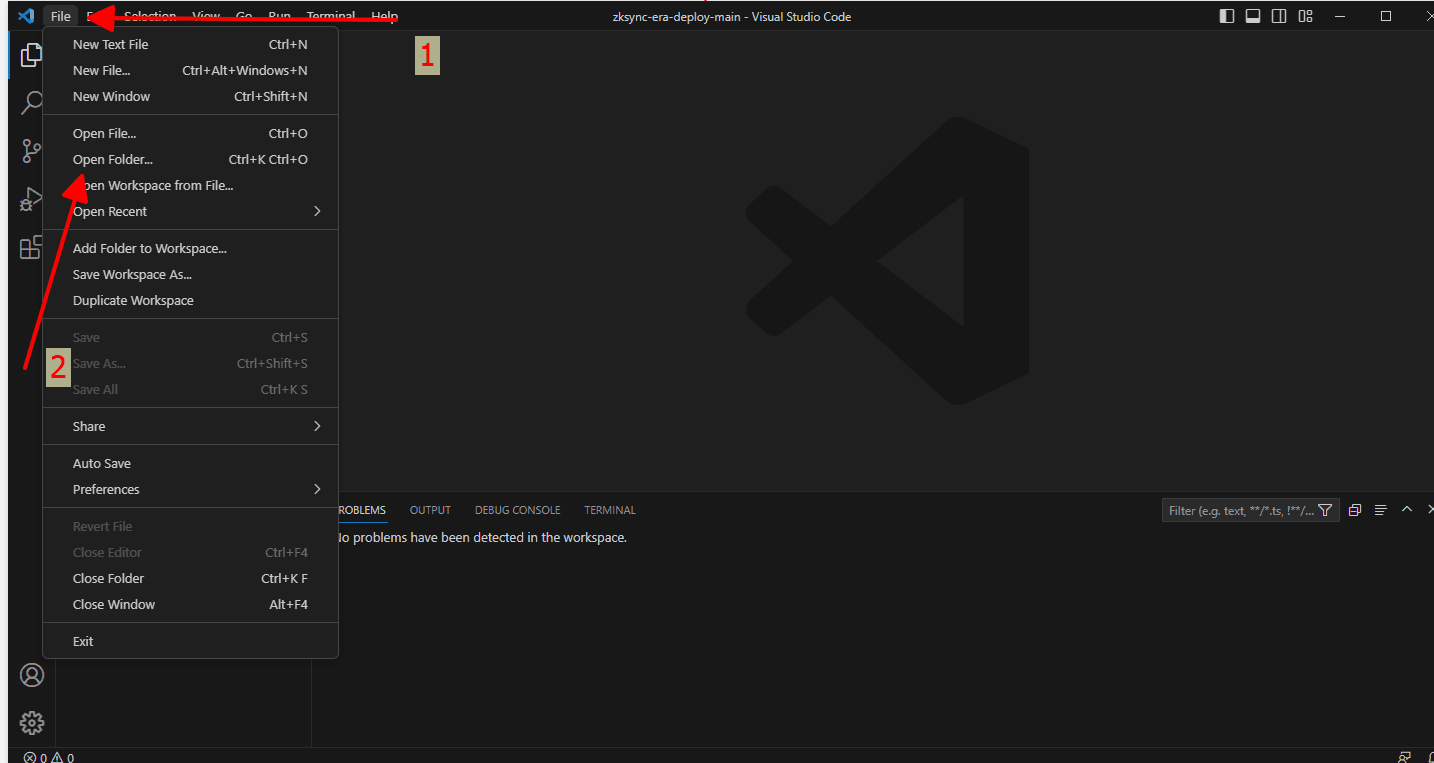Viewport: 1434px width, 763px height.
Task: Switch to the PROBLEMS panel tab
Action: tap(361, 510)
